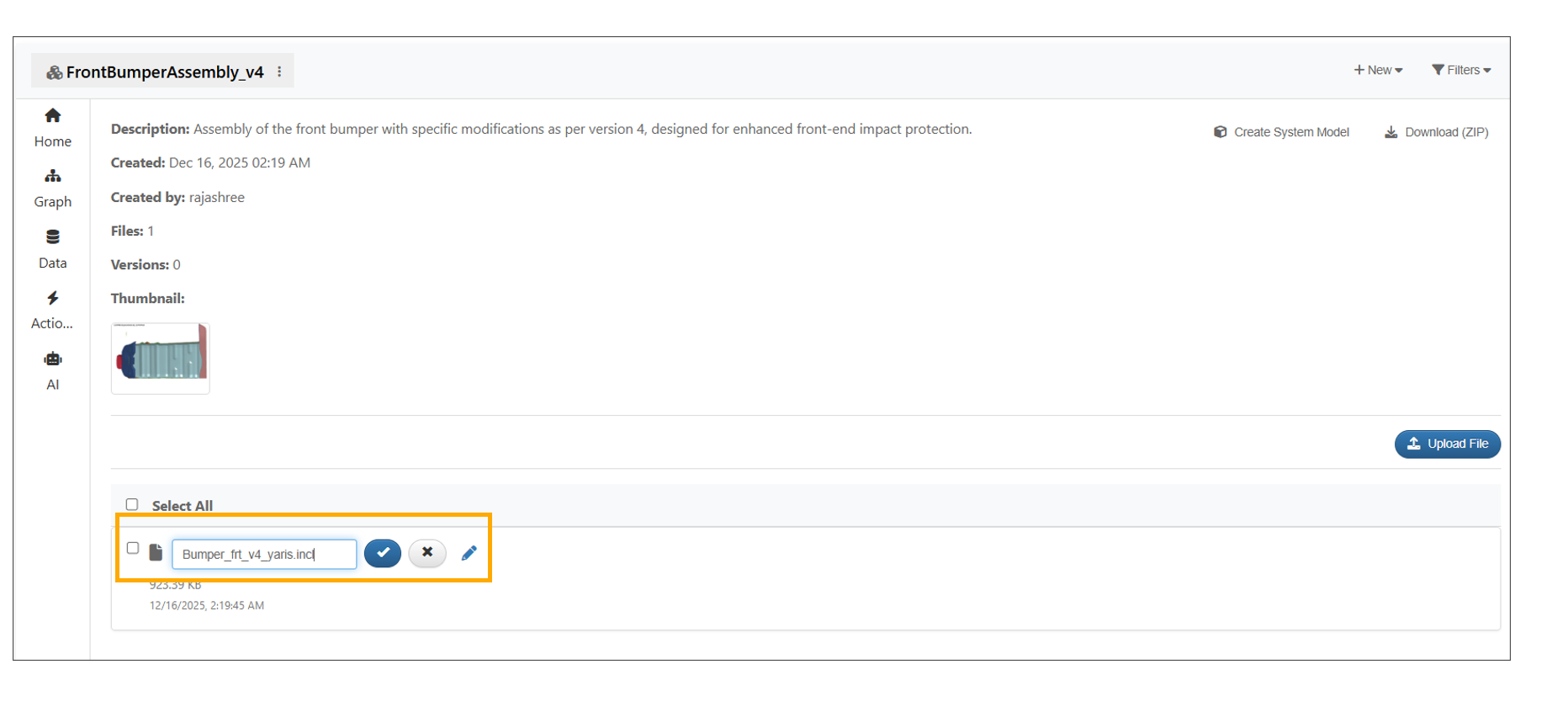Open the bumper thumbnail image

tap(161, 358)
